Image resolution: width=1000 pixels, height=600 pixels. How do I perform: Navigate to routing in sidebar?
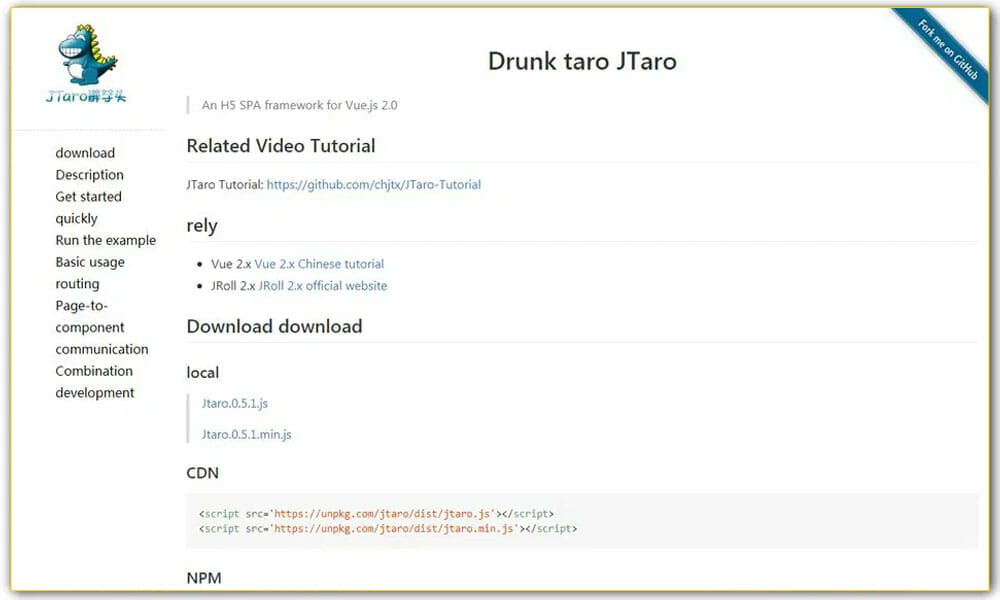pos(77,284)
